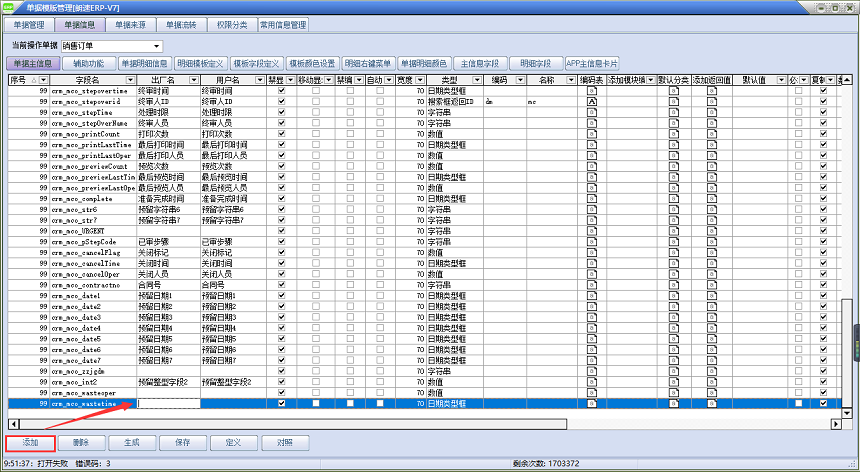Open 默认分类 icon in crm_mco_stepoverid row

coord(674,102)
